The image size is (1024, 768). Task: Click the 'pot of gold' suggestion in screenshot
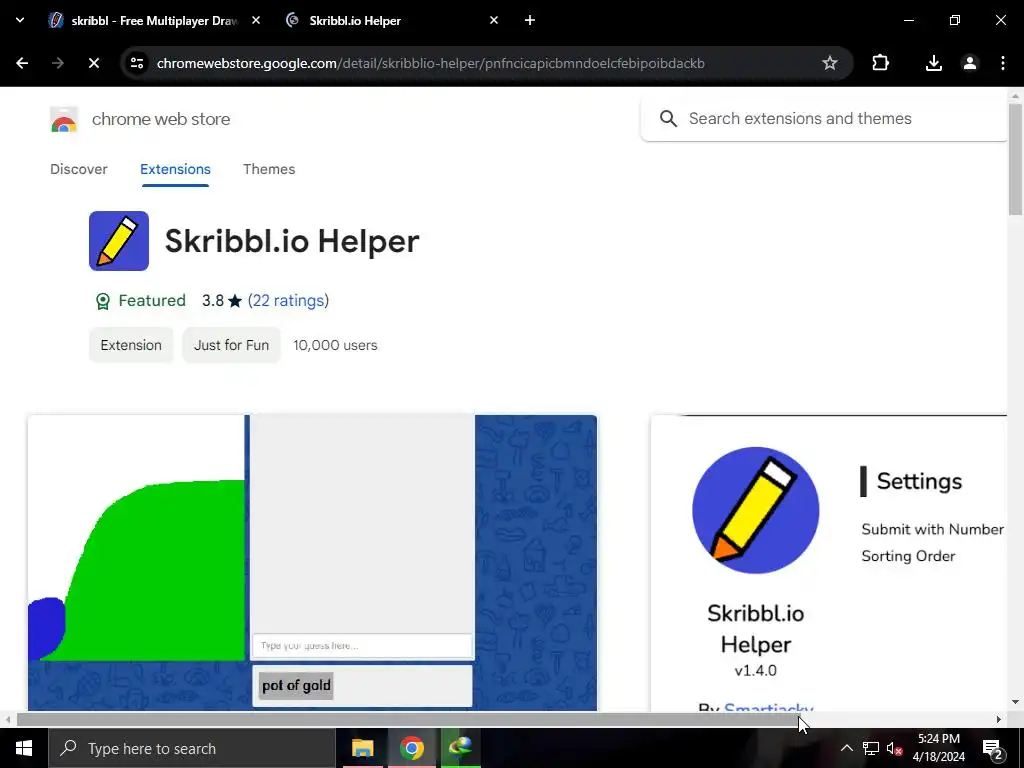(x=296, y=686)
